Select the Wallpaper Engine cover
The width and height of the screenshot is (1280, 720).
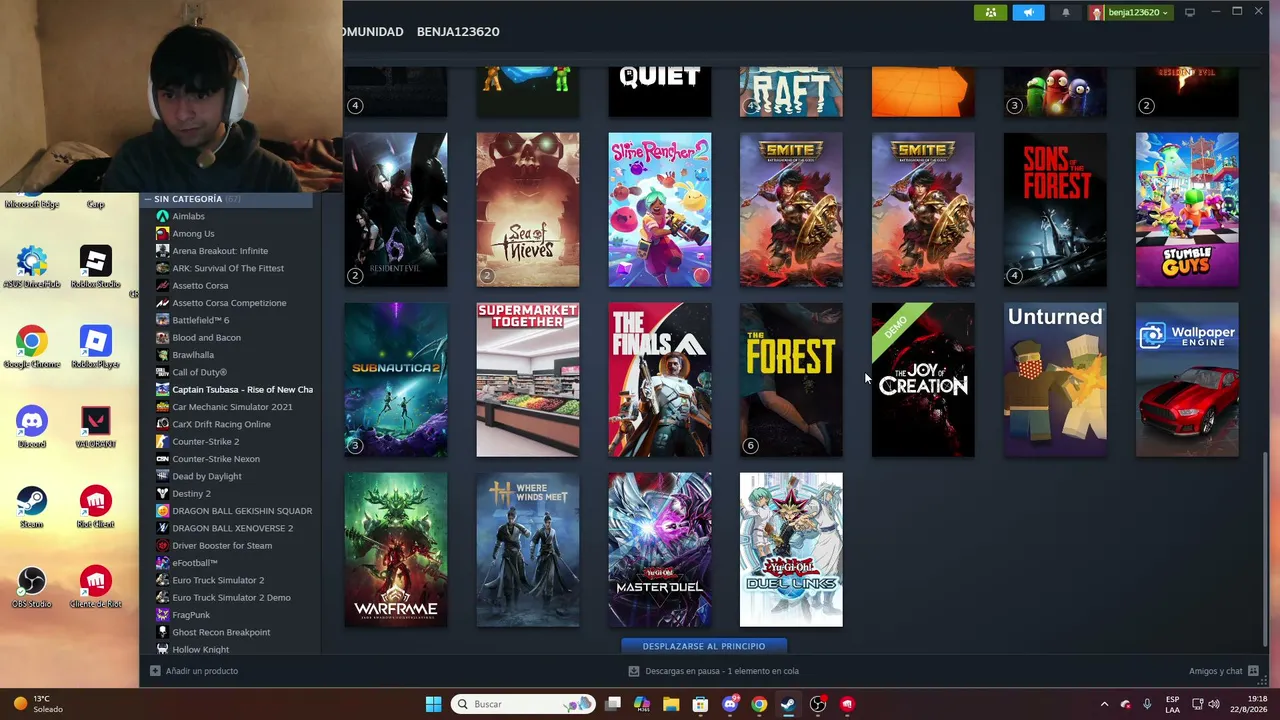click(x=1187, y=380)
